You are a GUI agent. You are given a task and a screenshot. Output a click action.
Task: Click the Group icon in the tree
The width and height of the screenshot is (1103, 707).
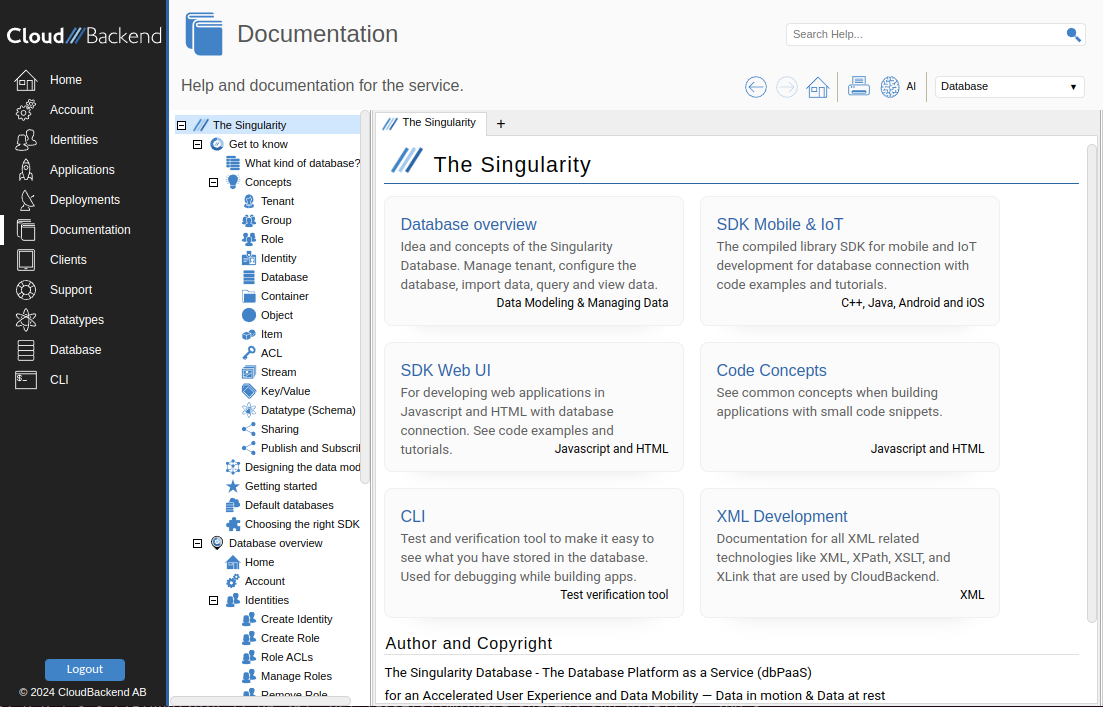point(249,220)
